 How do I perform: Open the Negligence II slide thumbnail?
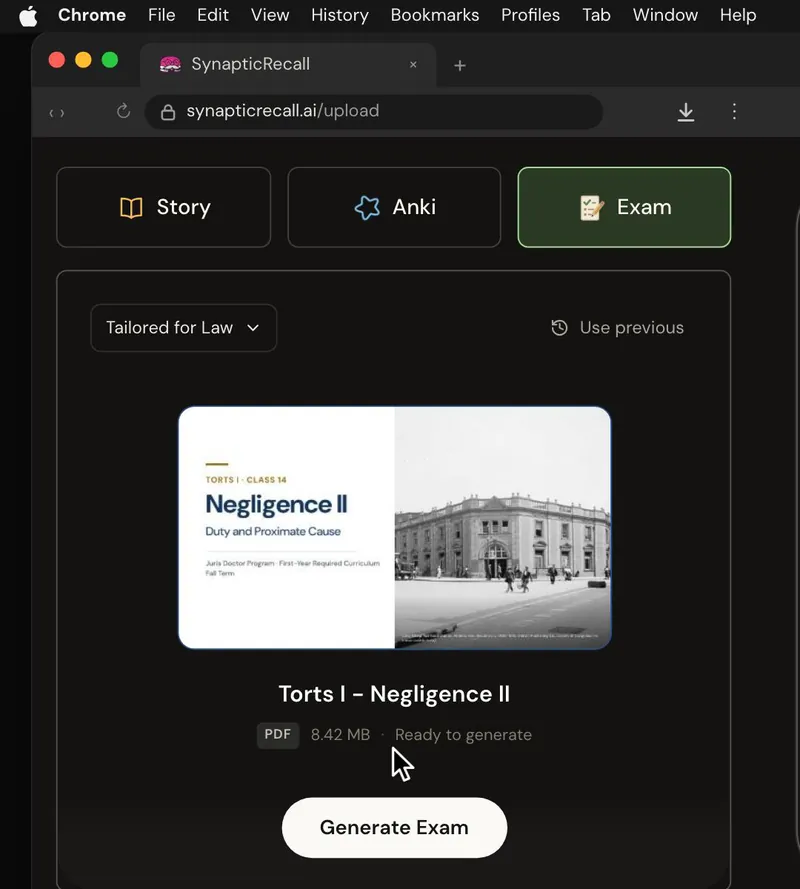(395, 527)
